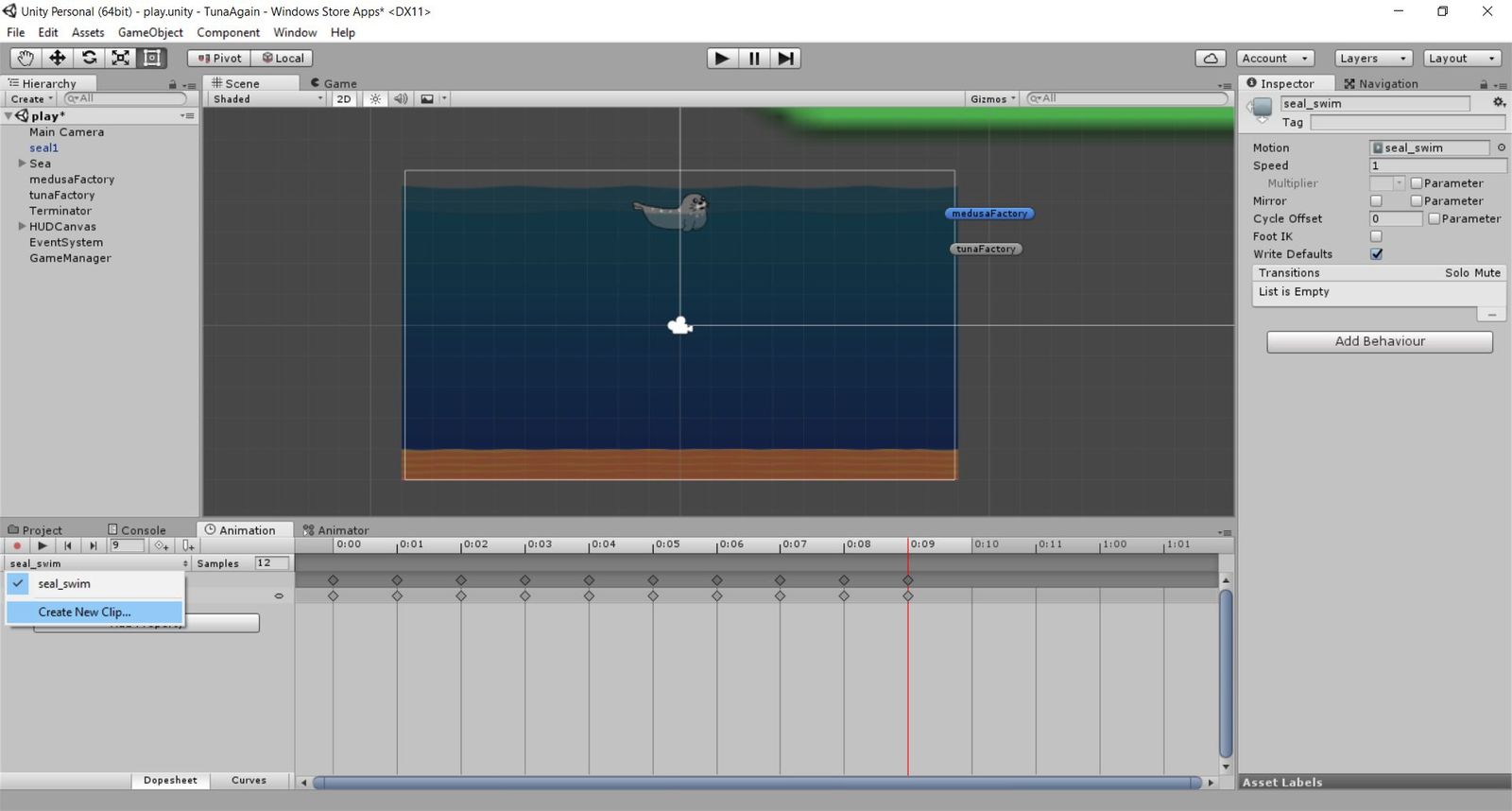Expand the HUDCanvas object in Hierarchy
The height and width of the screenshot is (811, 1512).
click(x=22, y=226)
